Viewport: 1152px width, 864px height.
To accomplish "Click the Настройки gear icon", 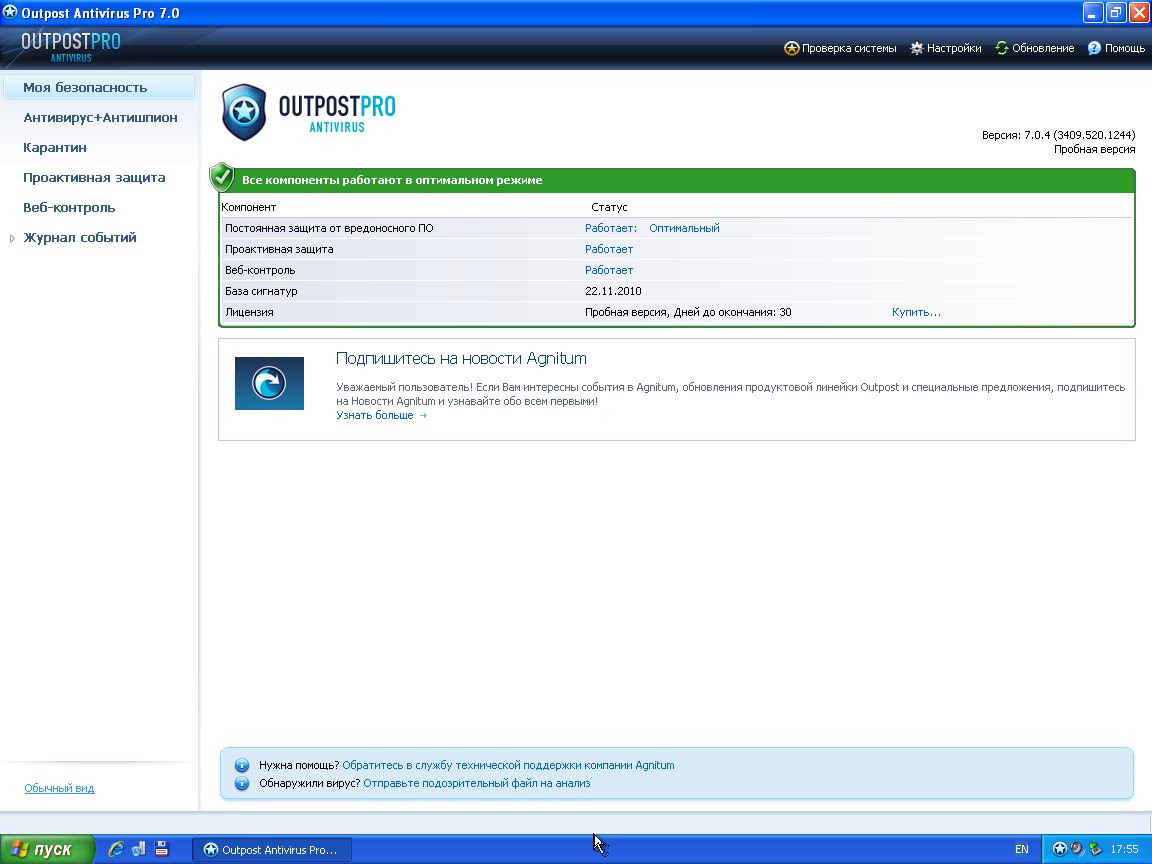I will coord(916,48).
